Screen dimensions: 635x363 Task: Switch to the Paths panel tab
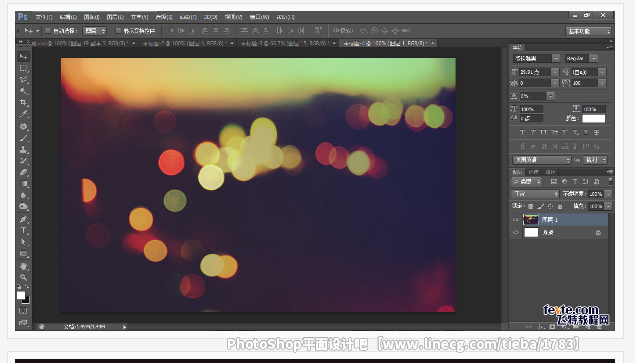550,172
